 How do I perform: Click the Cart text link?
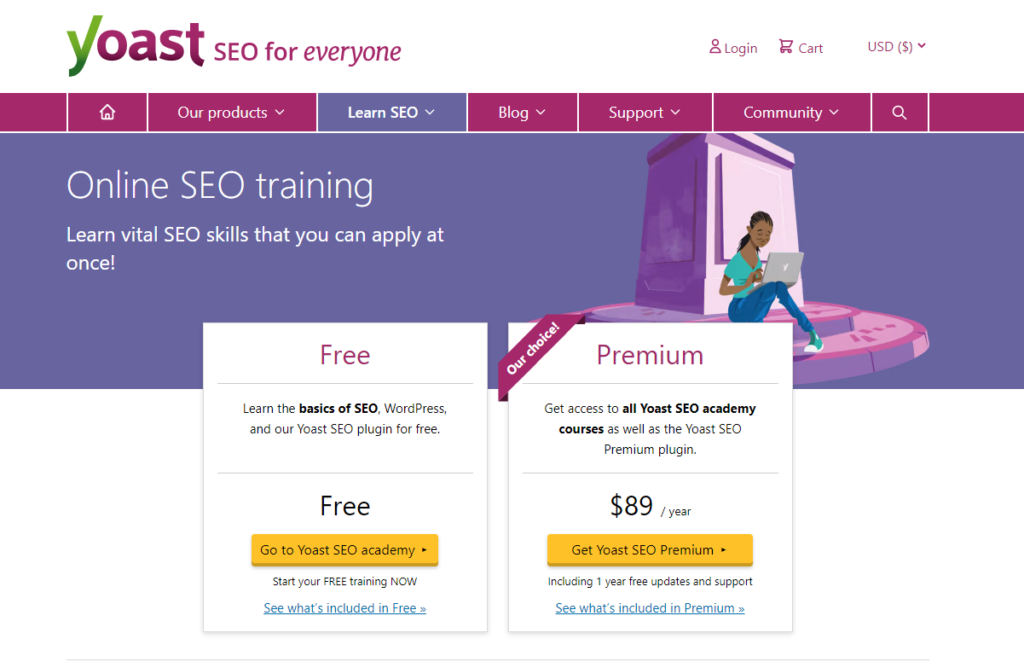[811, 48]
